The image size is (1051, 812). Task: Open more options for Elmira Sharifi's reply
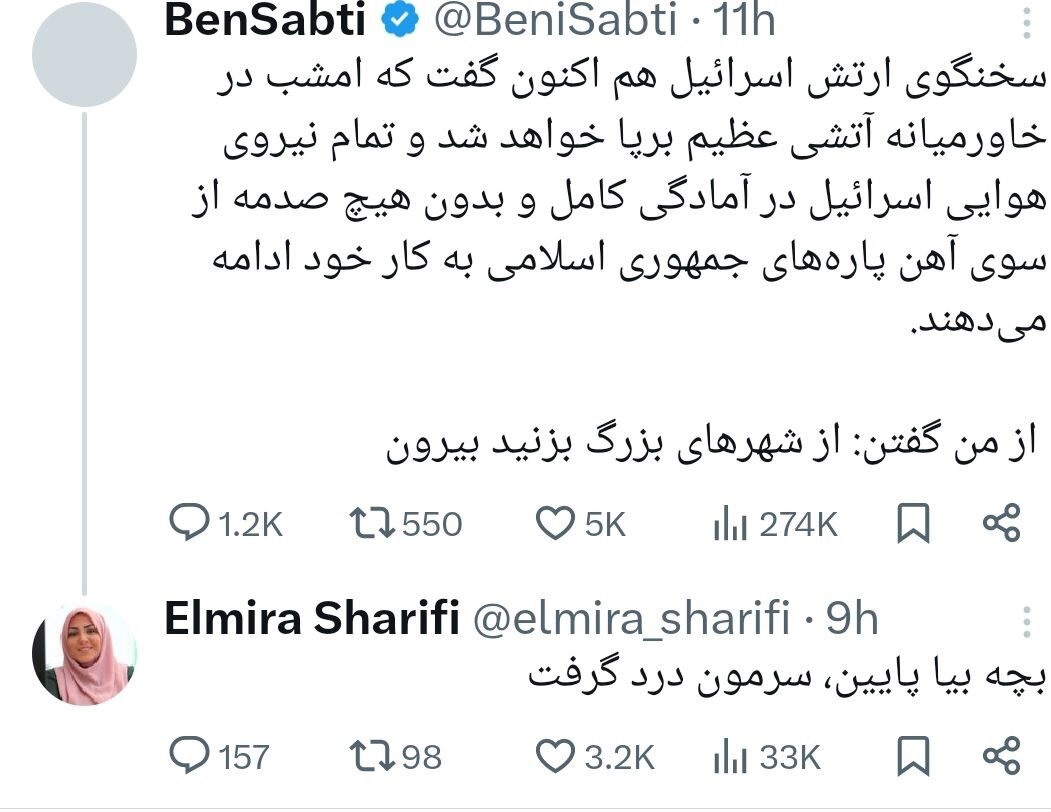tap(1026, 622)
